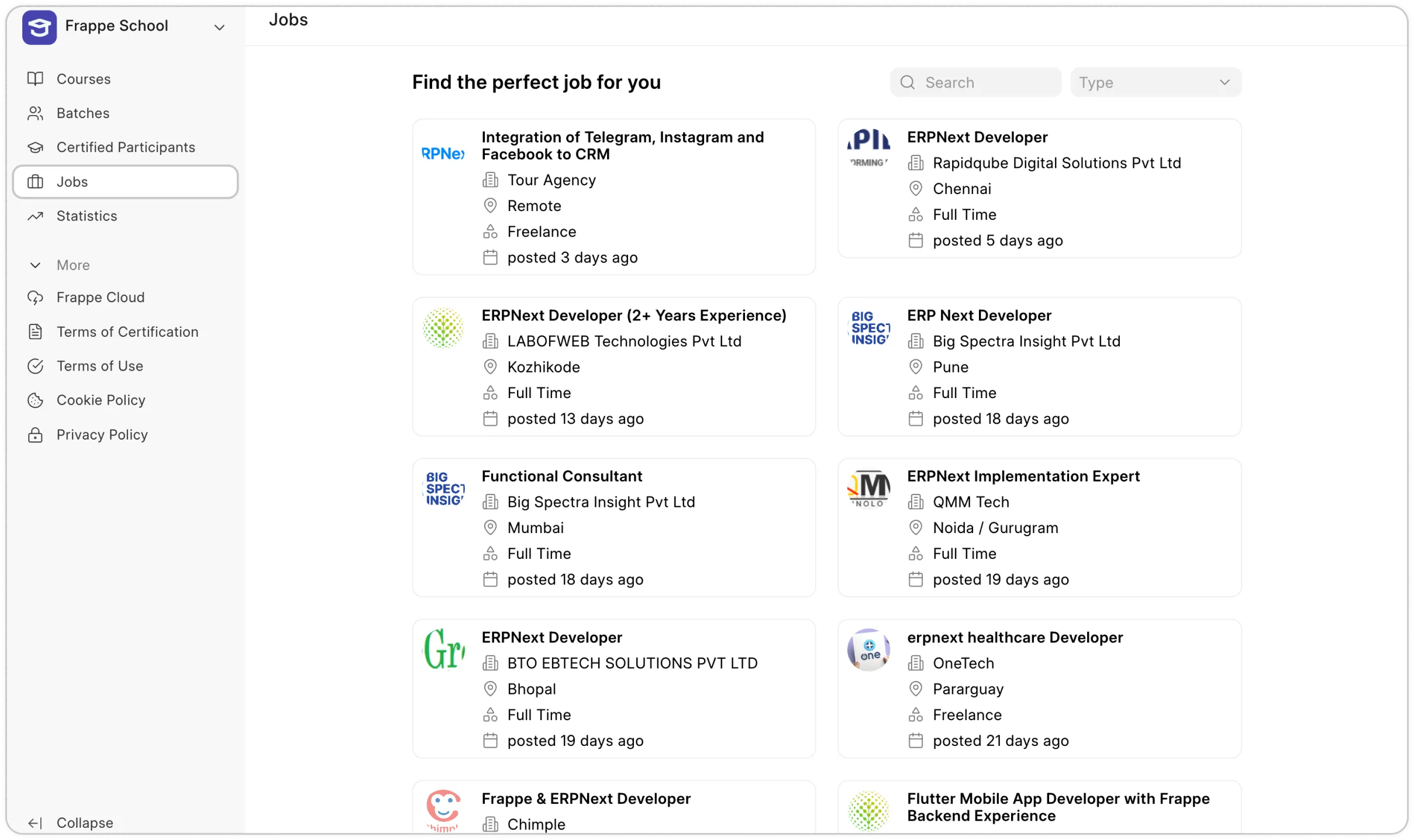1414x840 pixels.
Task: Select the Statistics trend-line icon
Action: point(36,216)
